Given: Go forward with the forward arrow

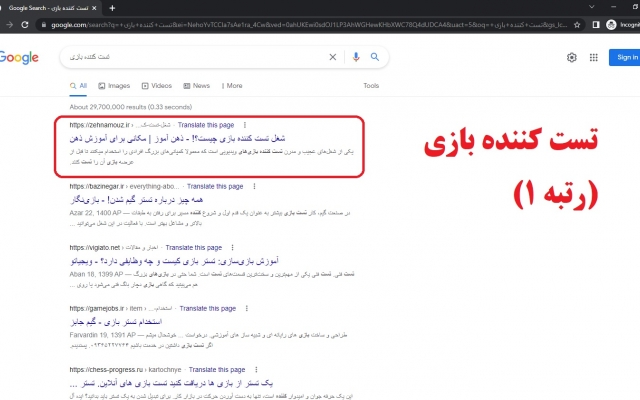Looking at the screenshot, I should pos(10,25).
